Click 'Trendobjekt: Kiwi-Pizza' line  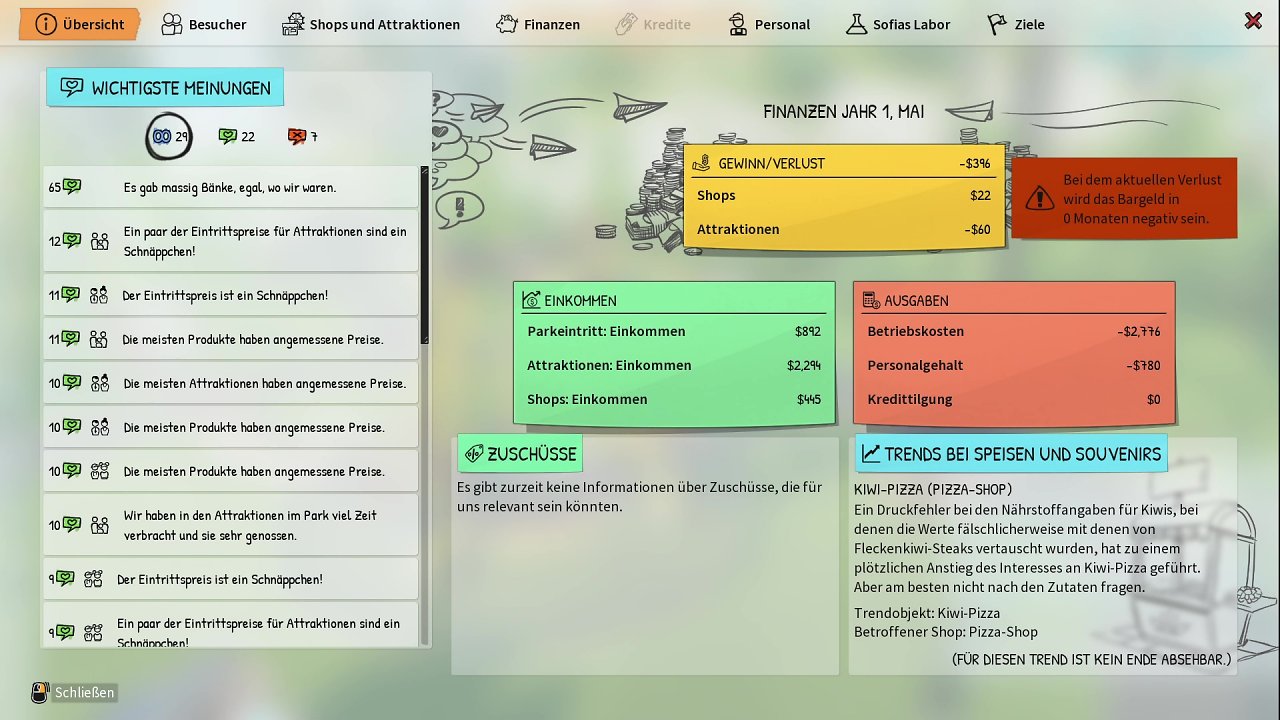[927, 613]
